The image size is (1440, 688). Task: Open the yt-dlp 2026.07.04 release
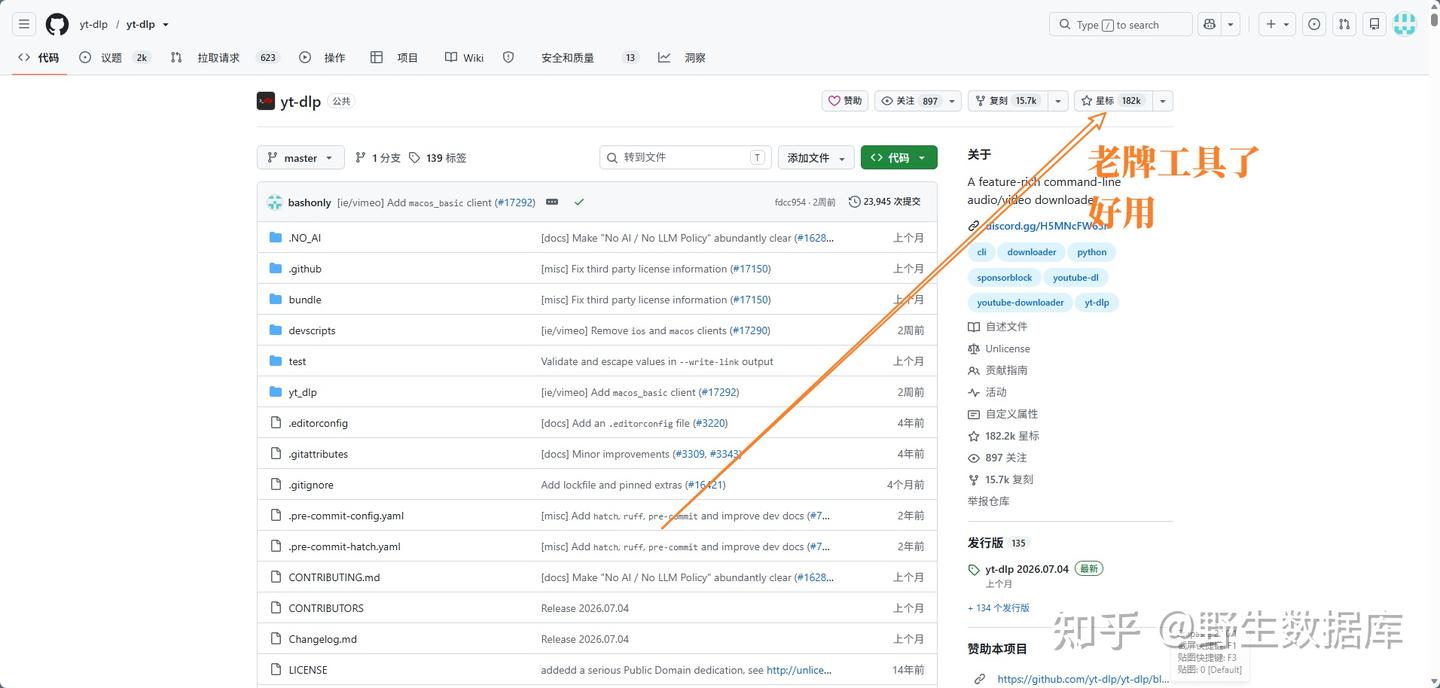point(1027,569)
